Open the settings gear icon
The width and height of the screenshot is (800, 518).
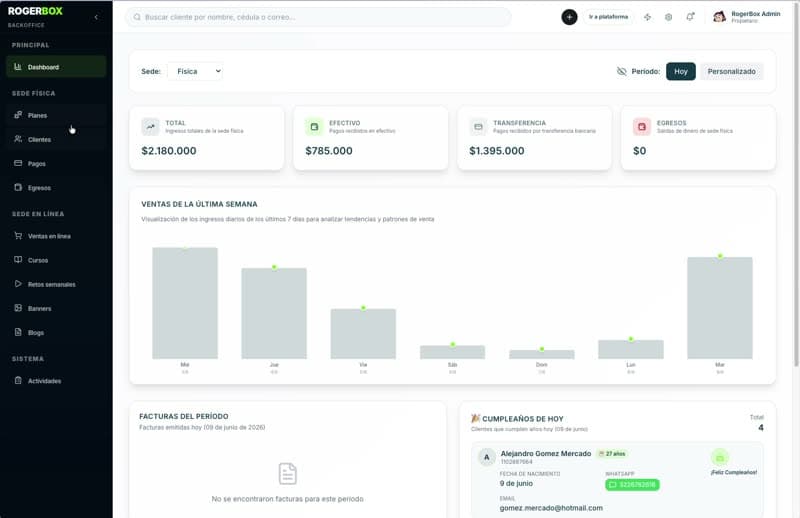668,17
